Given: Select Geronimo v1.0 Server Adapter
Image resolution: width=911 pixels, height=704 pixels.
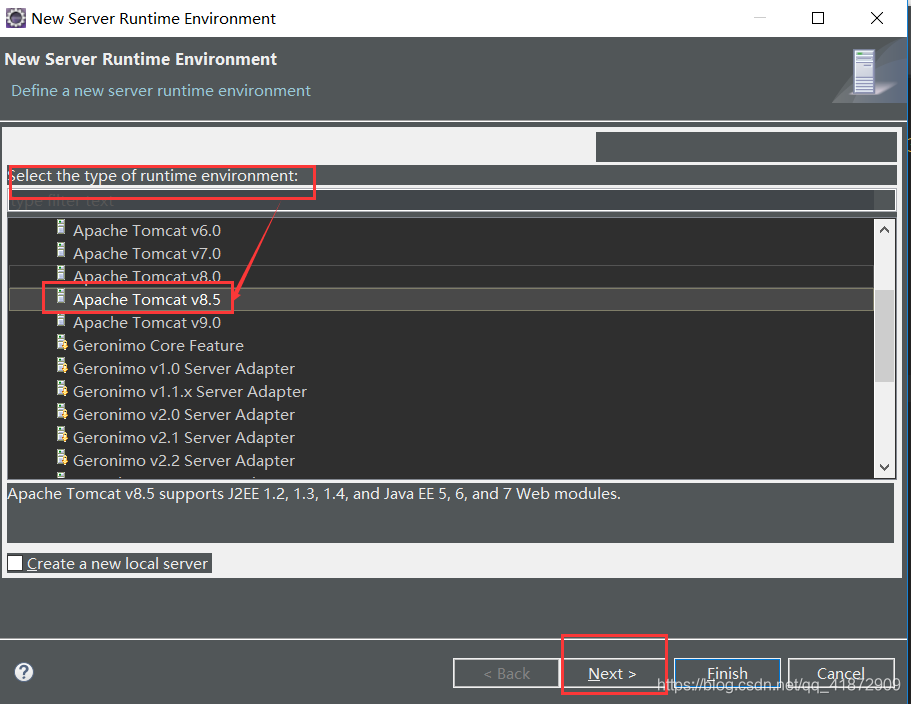Looking at the screenshot, I should (x=184, y=369).
